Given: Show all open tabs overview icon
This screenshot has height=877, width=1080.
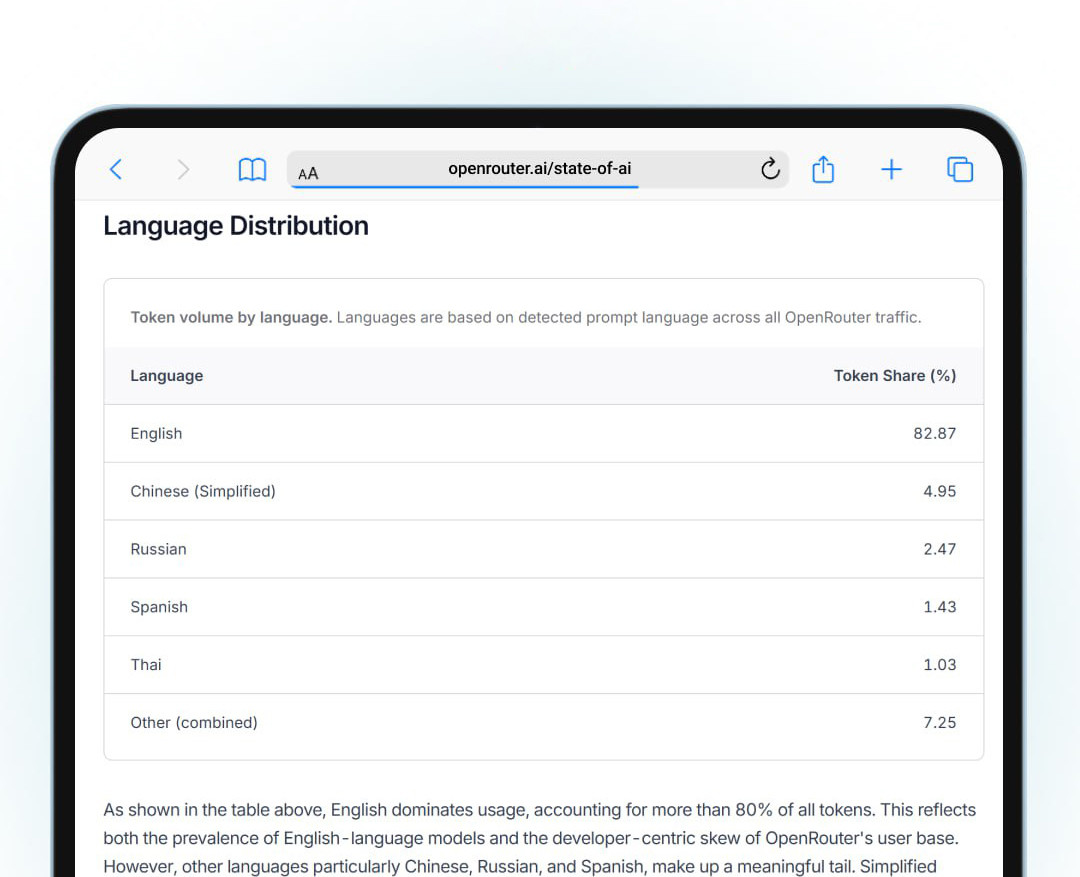Looking at the screenshot, I should [x=960, y=170].
